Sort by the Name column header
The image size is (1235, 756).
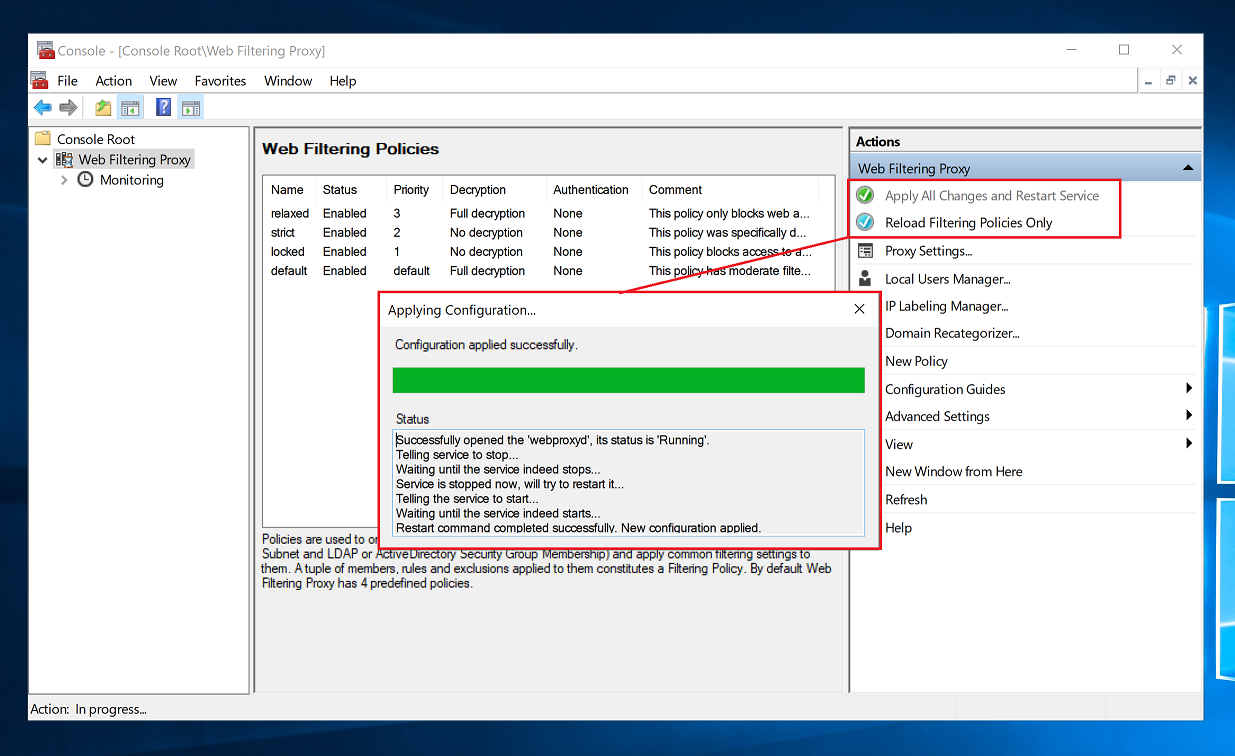pyautogui.click(x=290, y=189)
